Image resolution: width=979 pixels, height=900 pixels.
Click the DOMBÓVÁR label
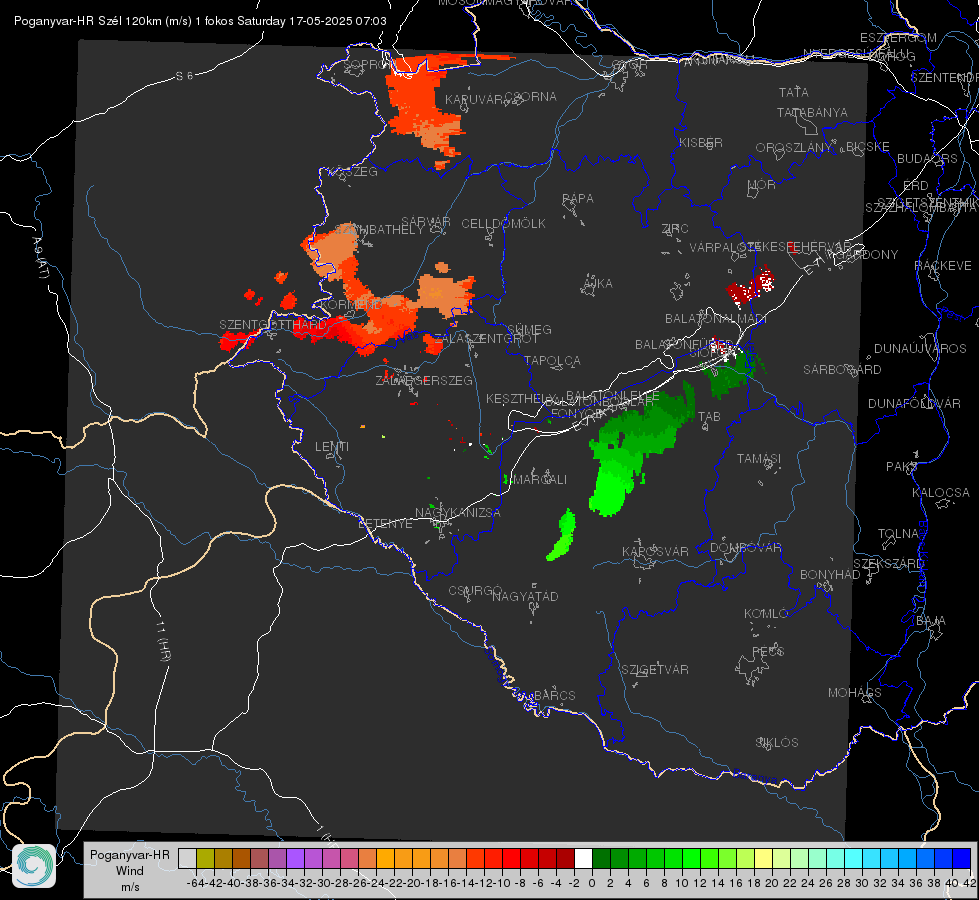[x=745, y=548]
